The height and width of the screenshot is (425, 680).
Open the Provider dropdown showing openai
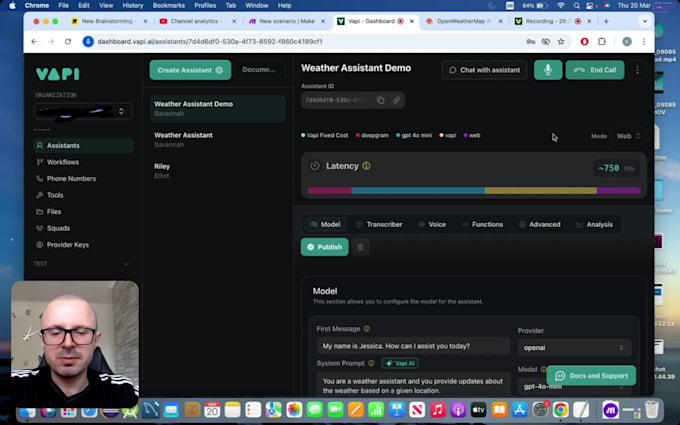(574, 347)
